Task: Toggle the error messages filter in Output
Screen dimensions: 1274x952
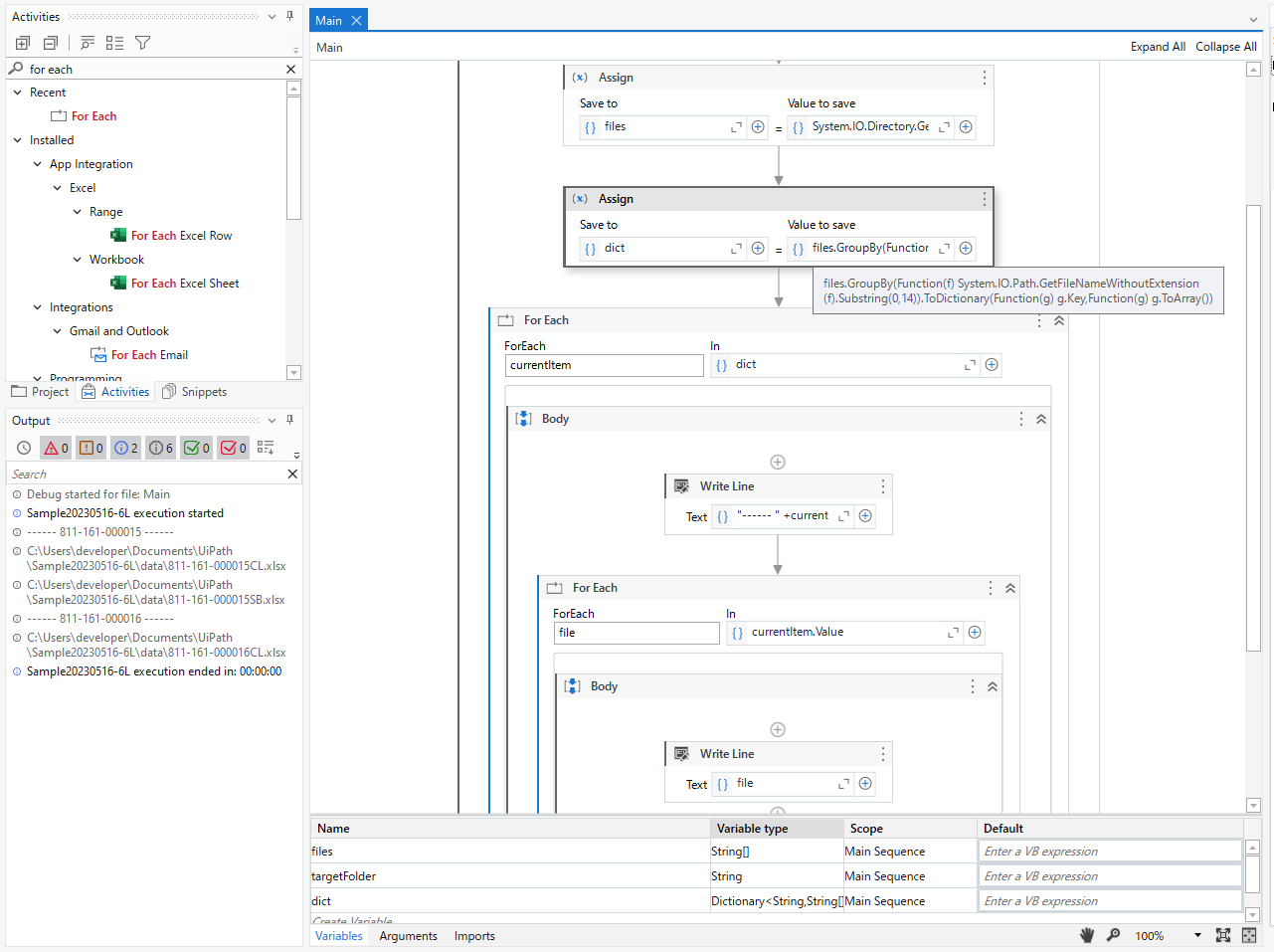Action: [x=56, y=449]
